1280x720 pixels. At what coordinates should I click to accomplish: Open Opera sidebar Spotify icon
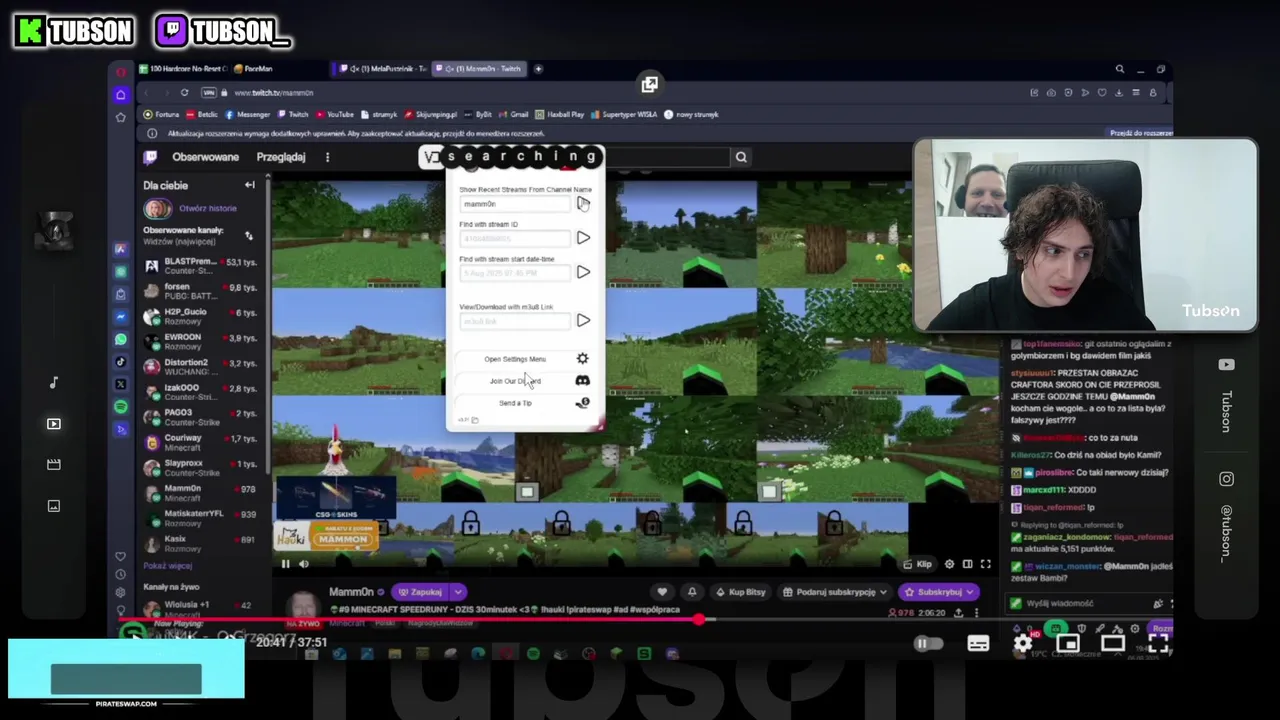click(121, 407)
